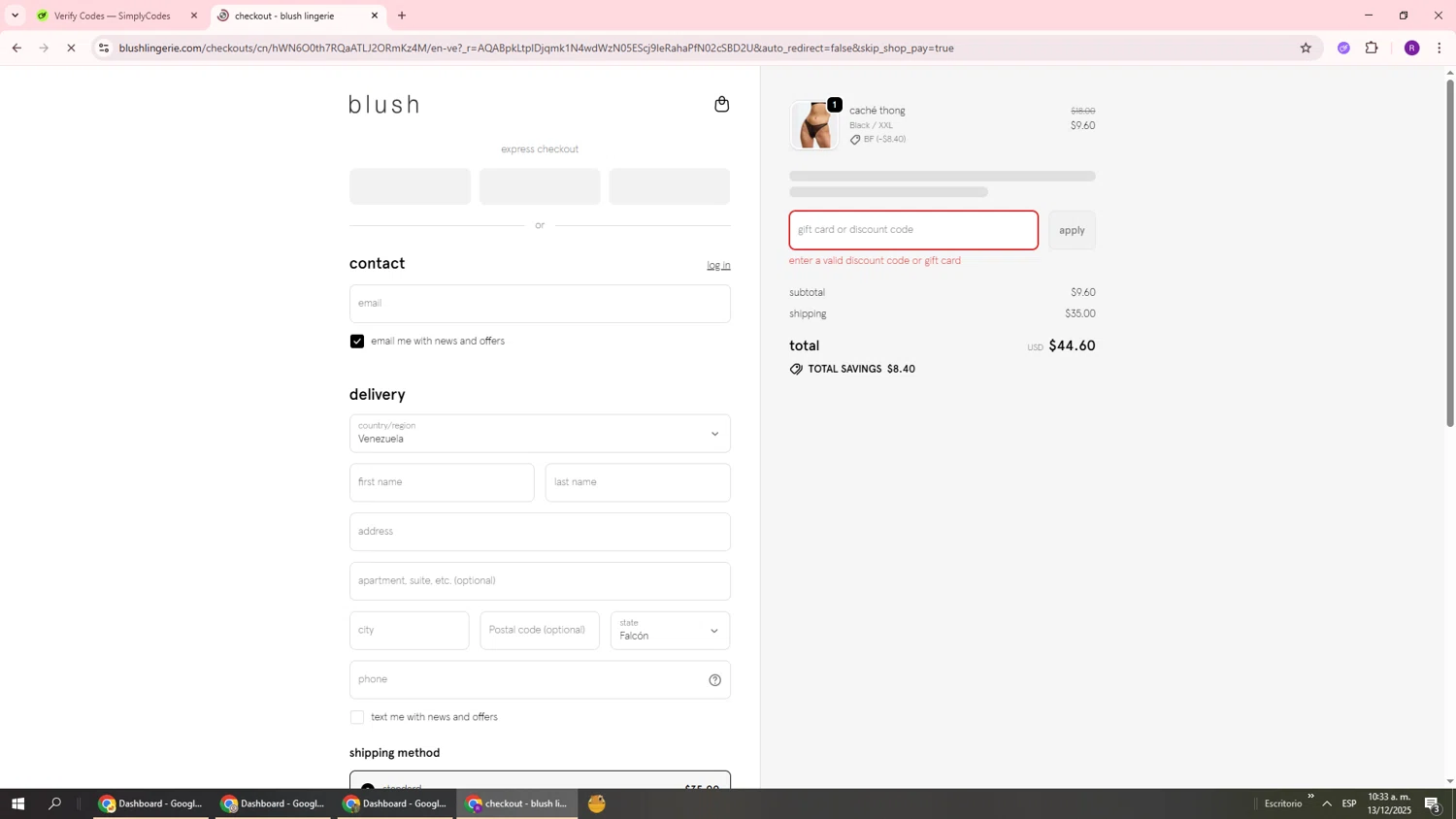The width and height of the screenshot is (1456, 819).
Task: Expand the state Falcón dropdown
Action: pos(670,631)
